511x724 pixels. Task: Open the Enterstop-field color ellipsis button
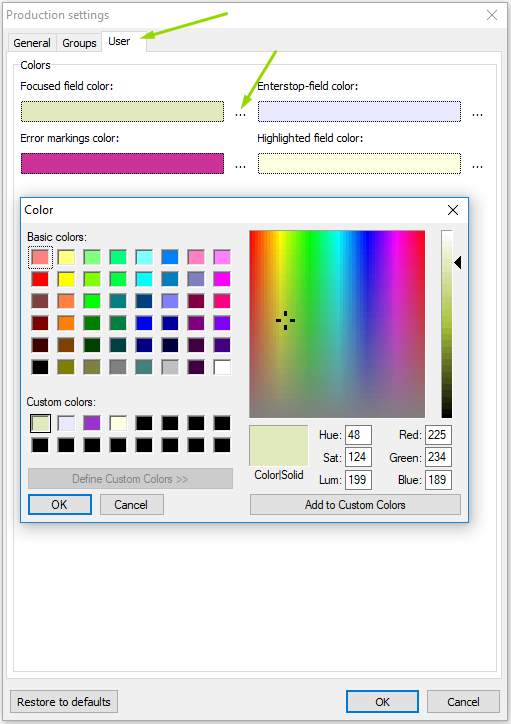477,113
